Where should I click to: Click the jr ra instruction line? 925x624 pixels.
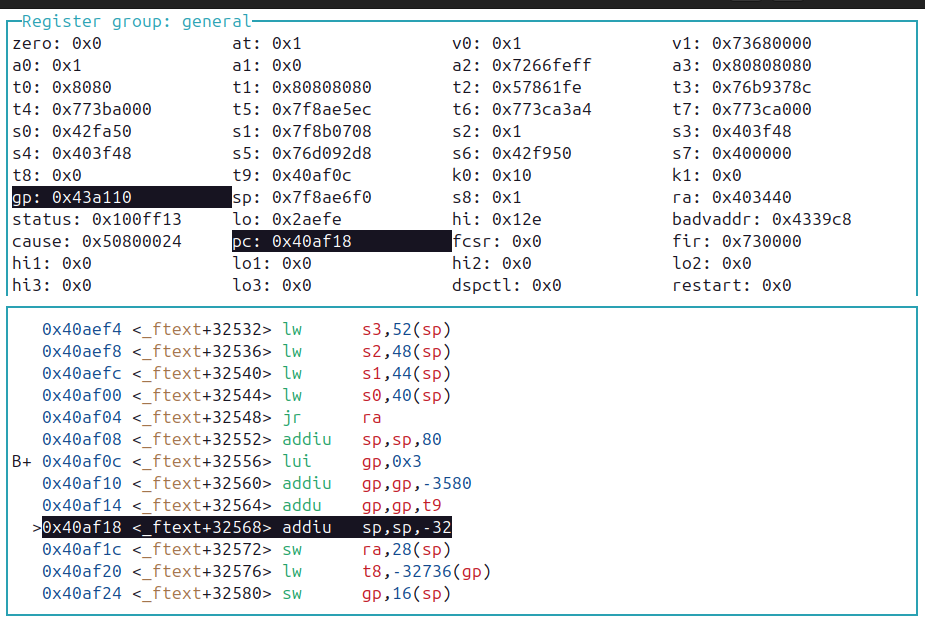(212, 418)
